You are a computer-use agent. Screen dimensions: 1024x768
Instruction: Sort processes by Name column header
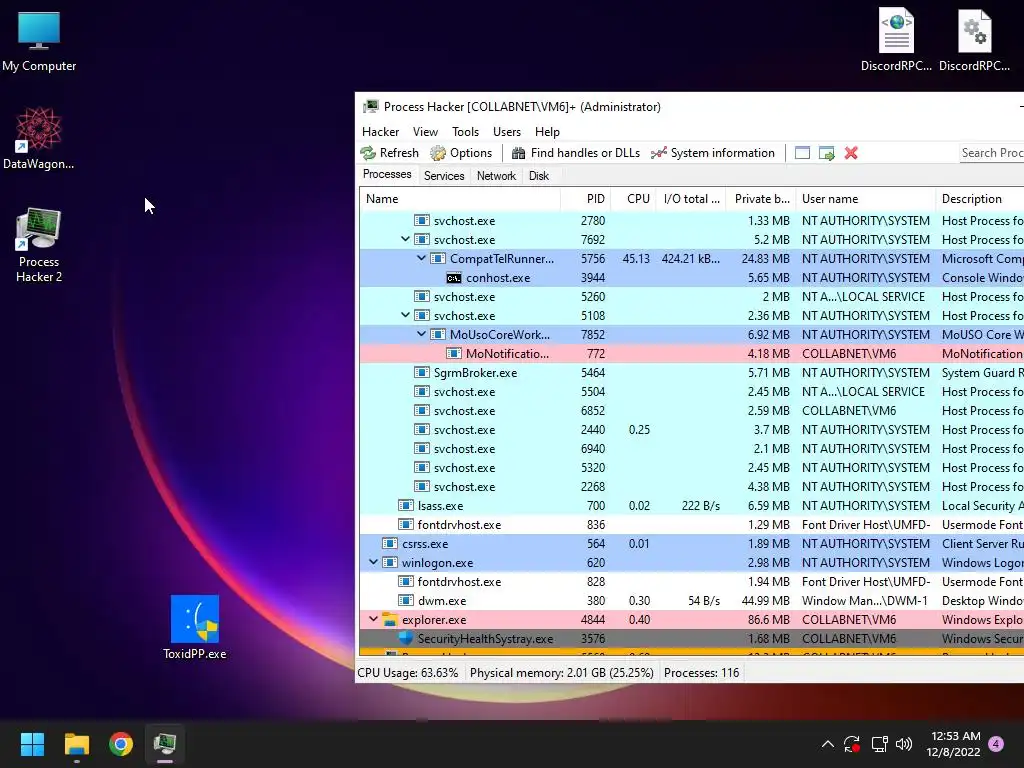(x=460, y=199)
